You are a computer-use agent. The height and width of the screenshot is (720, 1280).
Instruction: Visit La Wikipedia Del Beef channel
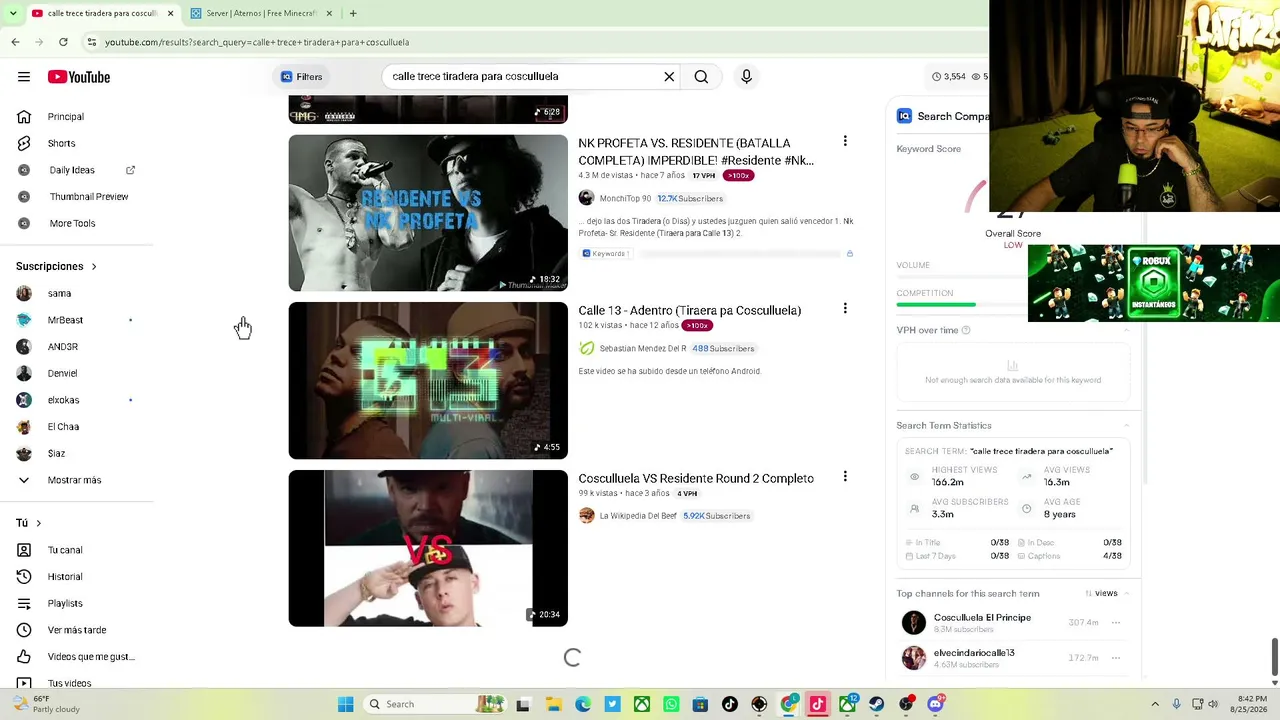tap(638, 516)
